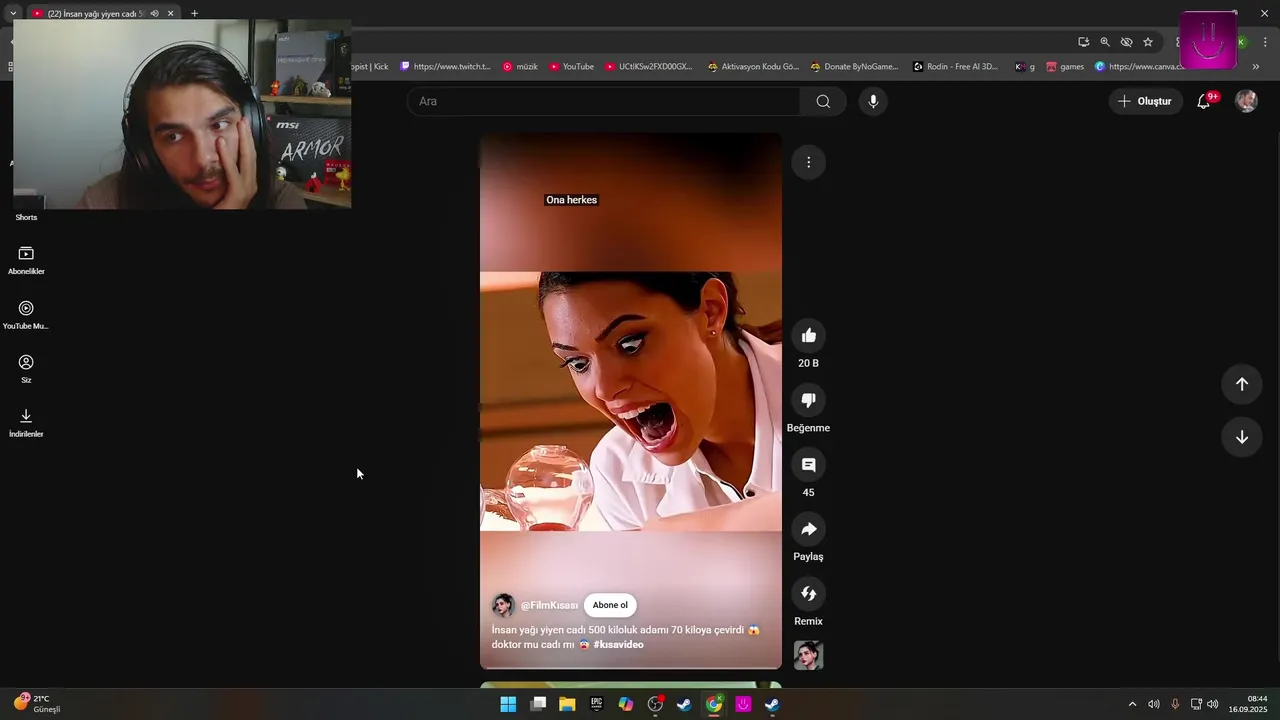Open the @FilmKısası channel link

click(x=549, y=606)
